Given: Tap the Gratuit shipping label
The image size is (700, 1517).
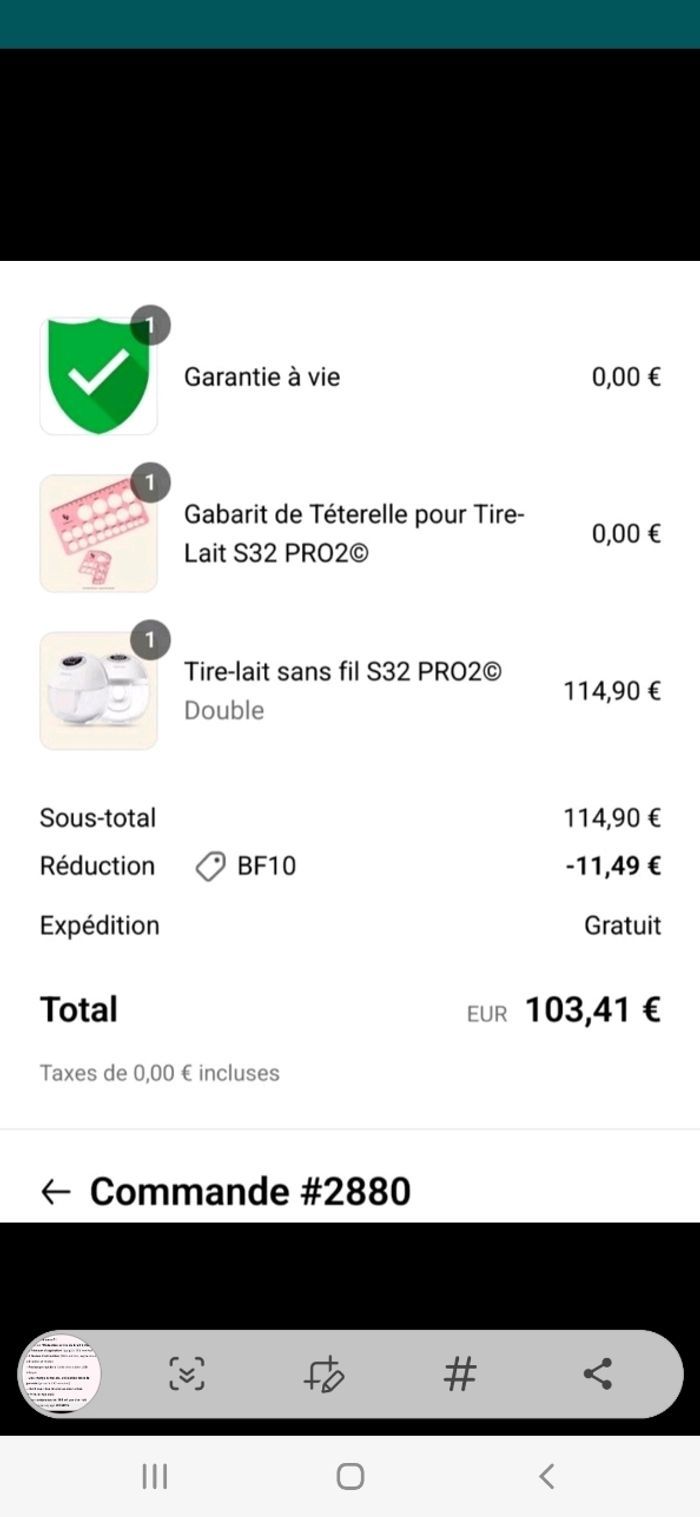Looking at the screenshot, I should coord(622,925).
